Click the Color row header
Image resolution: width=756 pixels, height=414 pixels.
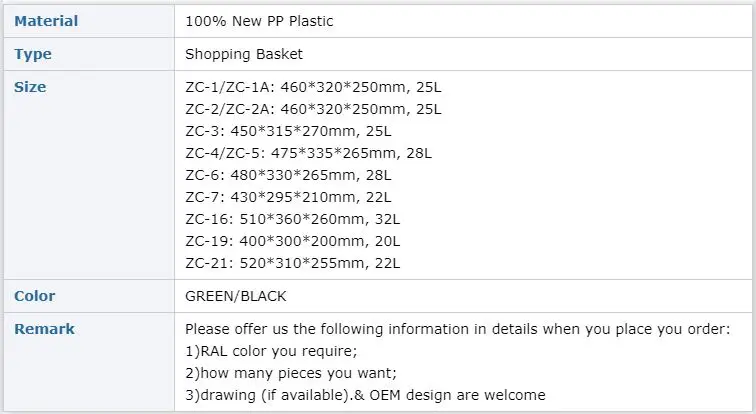(x=35, y=296)
